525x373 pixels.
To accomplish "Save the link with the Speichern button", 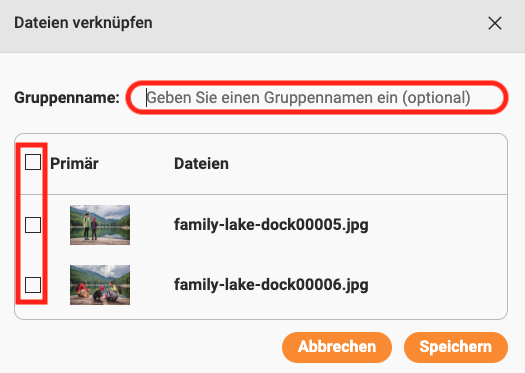I will click(x=456, y=347).
